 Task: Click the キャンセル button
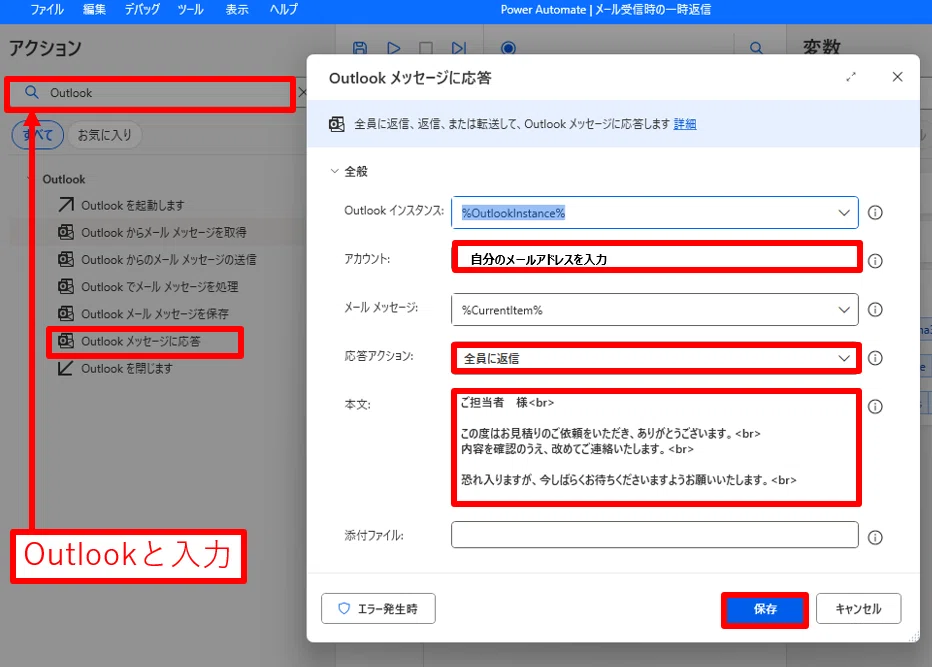click(x=858, y=609)
